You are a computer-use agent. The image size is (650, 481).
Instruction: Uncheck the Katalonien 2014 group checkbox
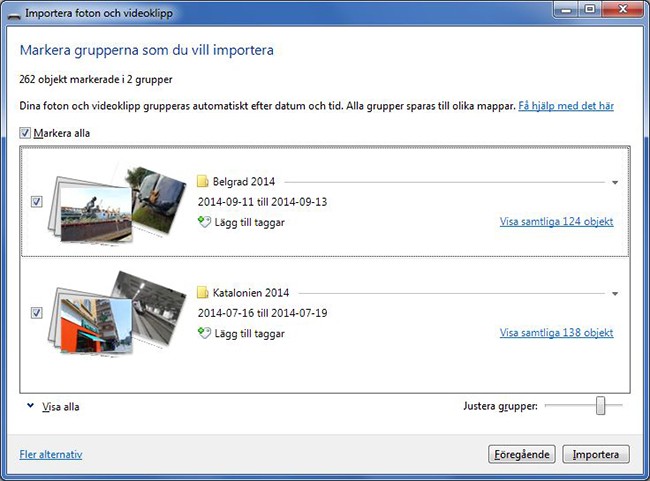[37, 313]
